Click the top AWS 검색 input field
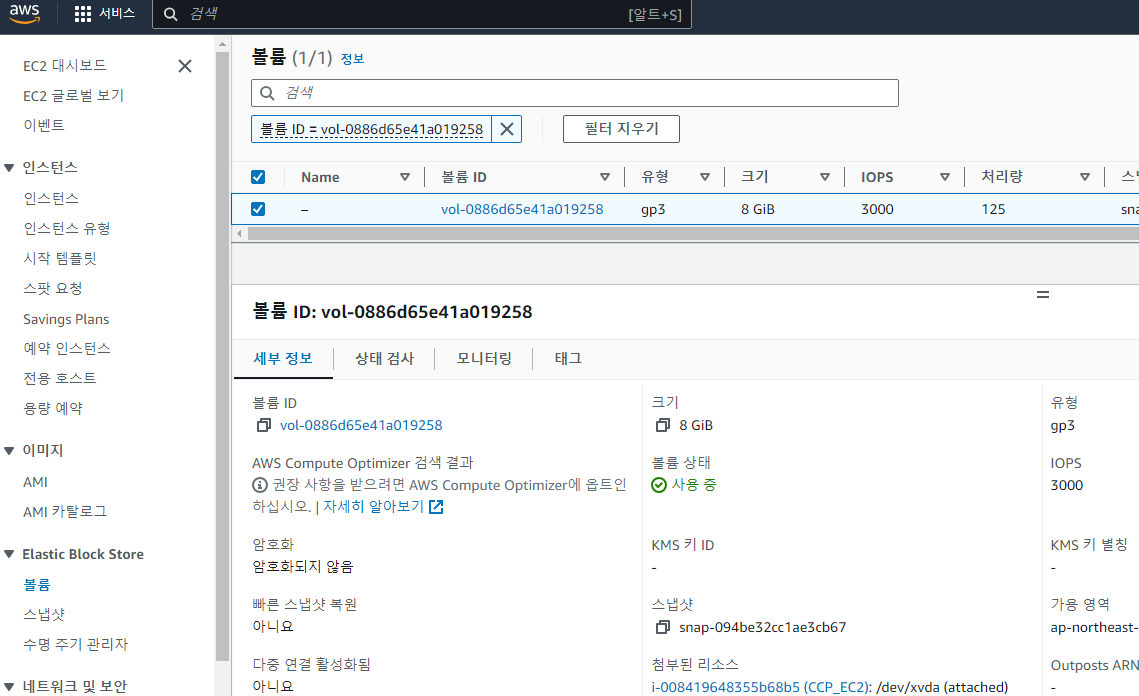 pyautogui.click(x=421, y=15)
